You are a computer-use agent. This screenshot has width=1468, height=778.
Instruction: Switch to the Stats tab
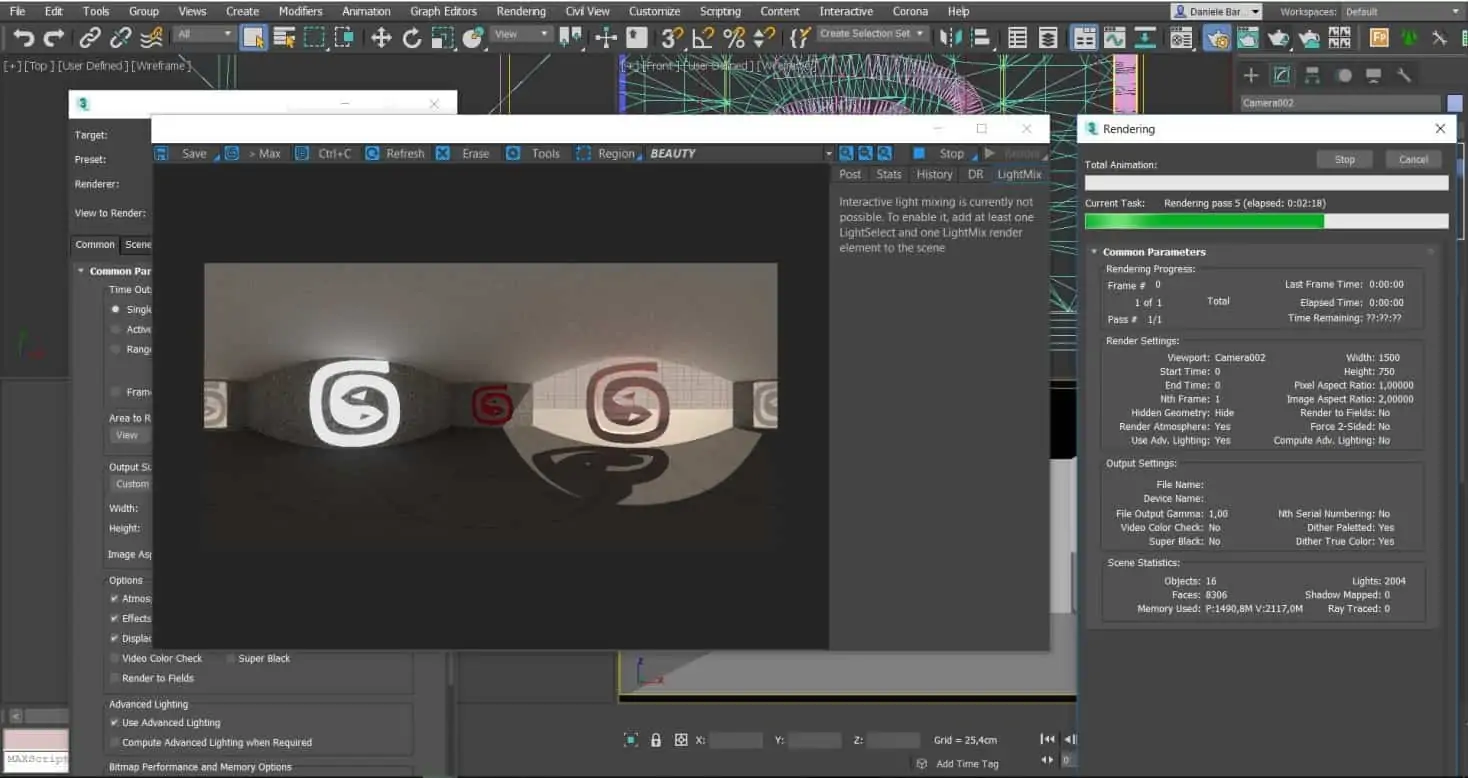point(889,174)
